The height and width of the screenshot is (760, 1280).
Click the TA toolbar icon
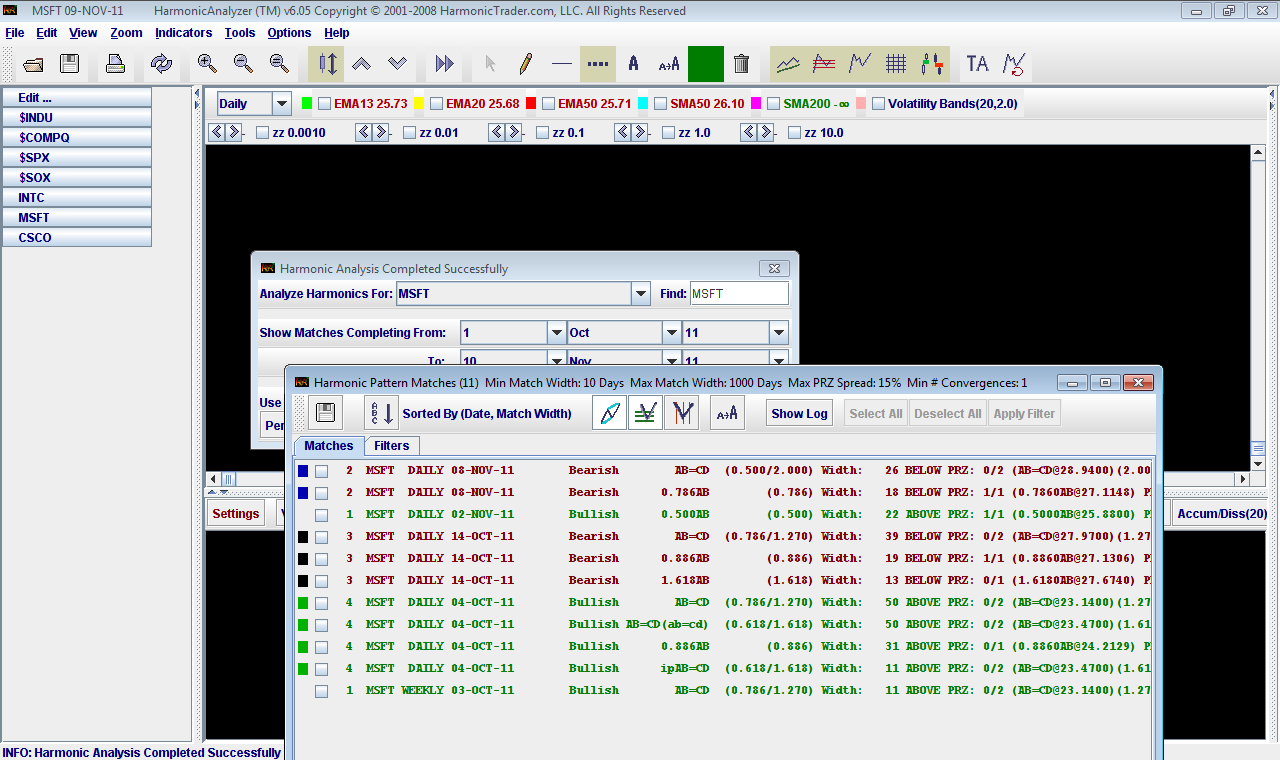977,64
